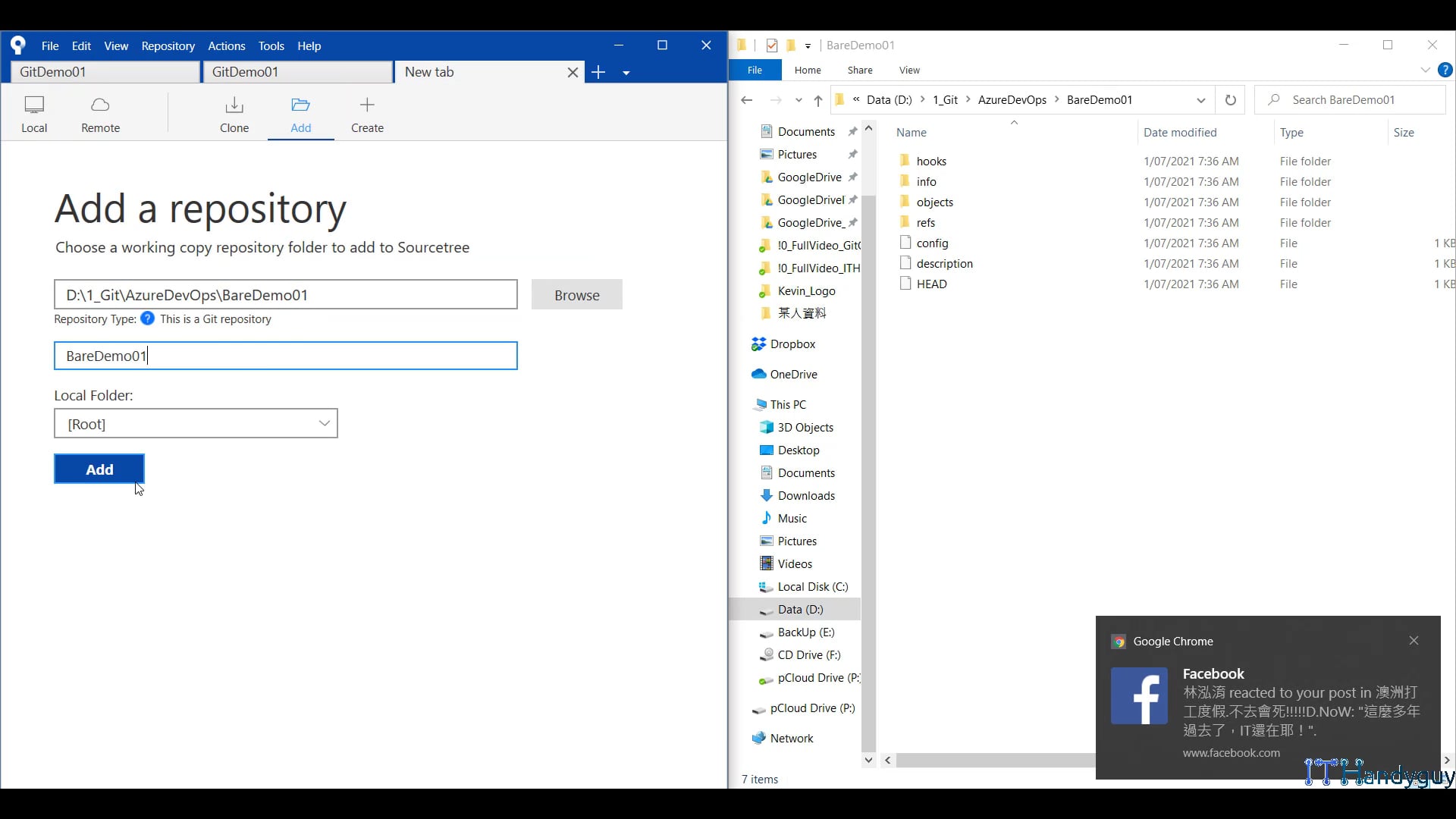The height and width of the screenshot is (819, 1456).
Task: Open the hooks folder
Action: click(930, 162)
